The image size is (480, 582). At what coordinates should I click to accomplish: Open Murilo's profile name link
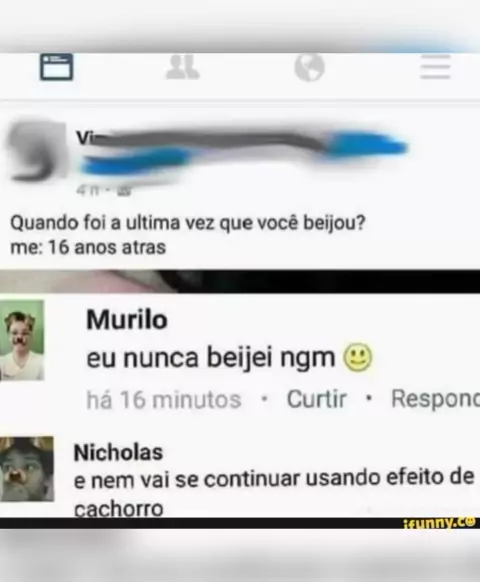coord(127,320)
